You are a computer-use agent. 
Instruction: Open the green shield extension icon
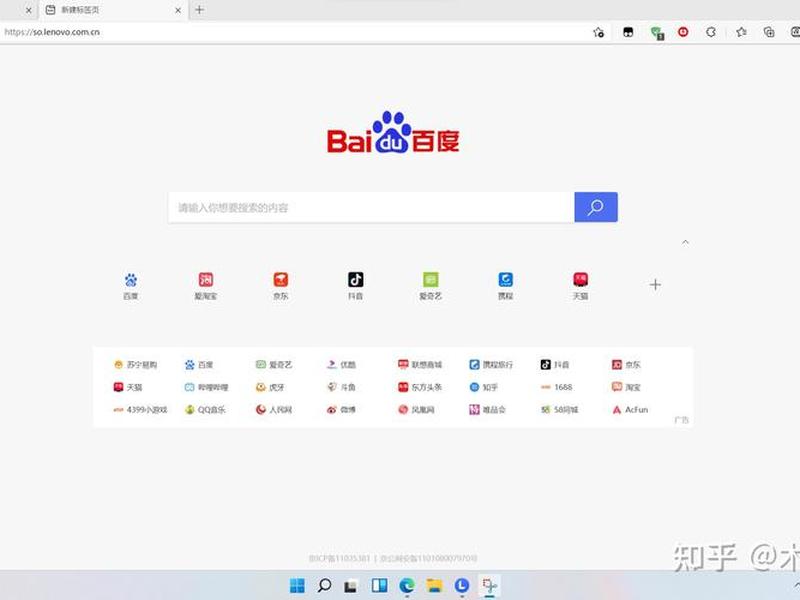pos(657,33)
